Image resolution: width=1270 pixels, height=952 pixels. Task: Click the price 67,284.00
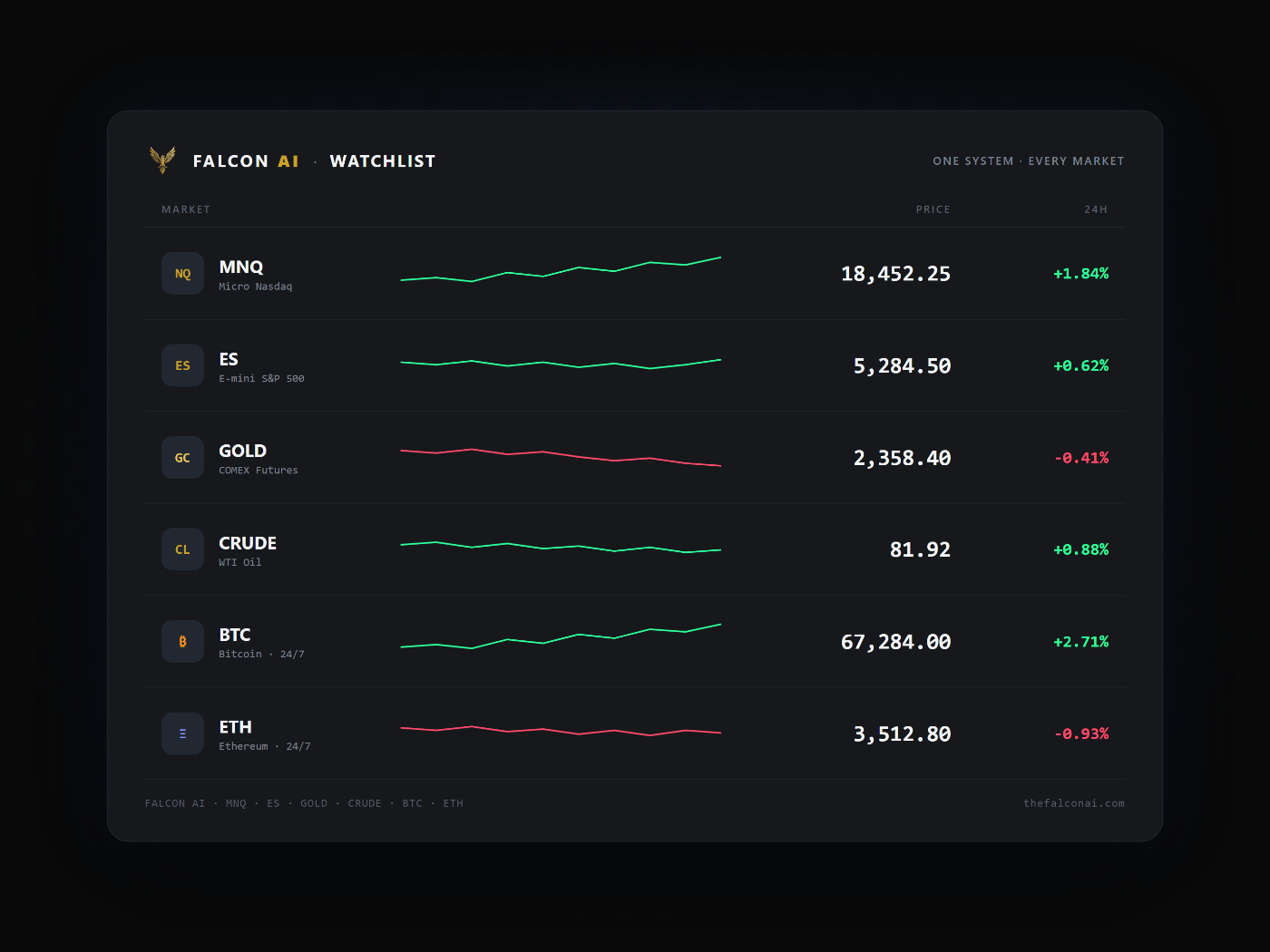tap(895, 643)
